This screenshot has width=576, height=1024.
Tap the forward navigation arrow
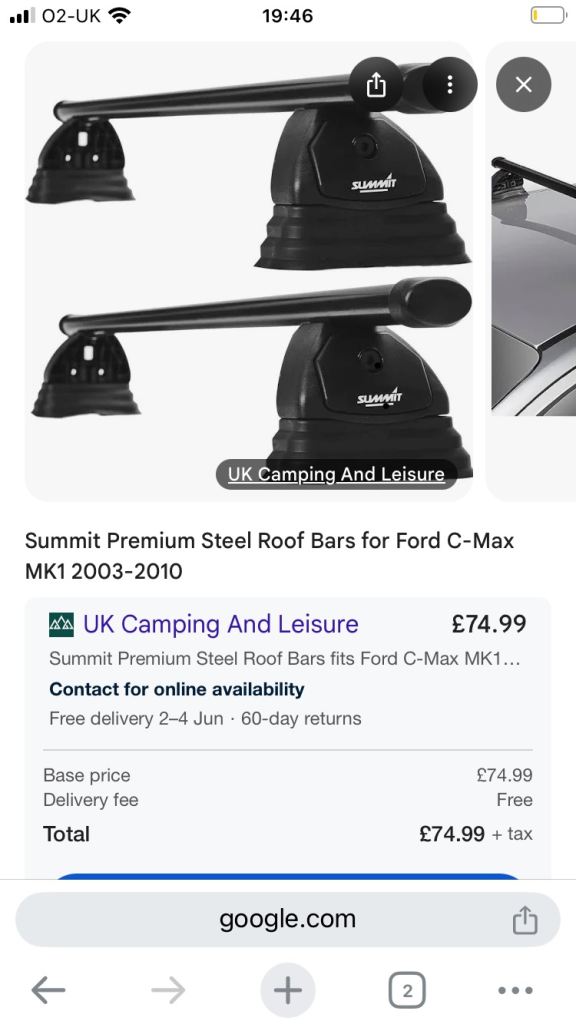coord(167,990)
